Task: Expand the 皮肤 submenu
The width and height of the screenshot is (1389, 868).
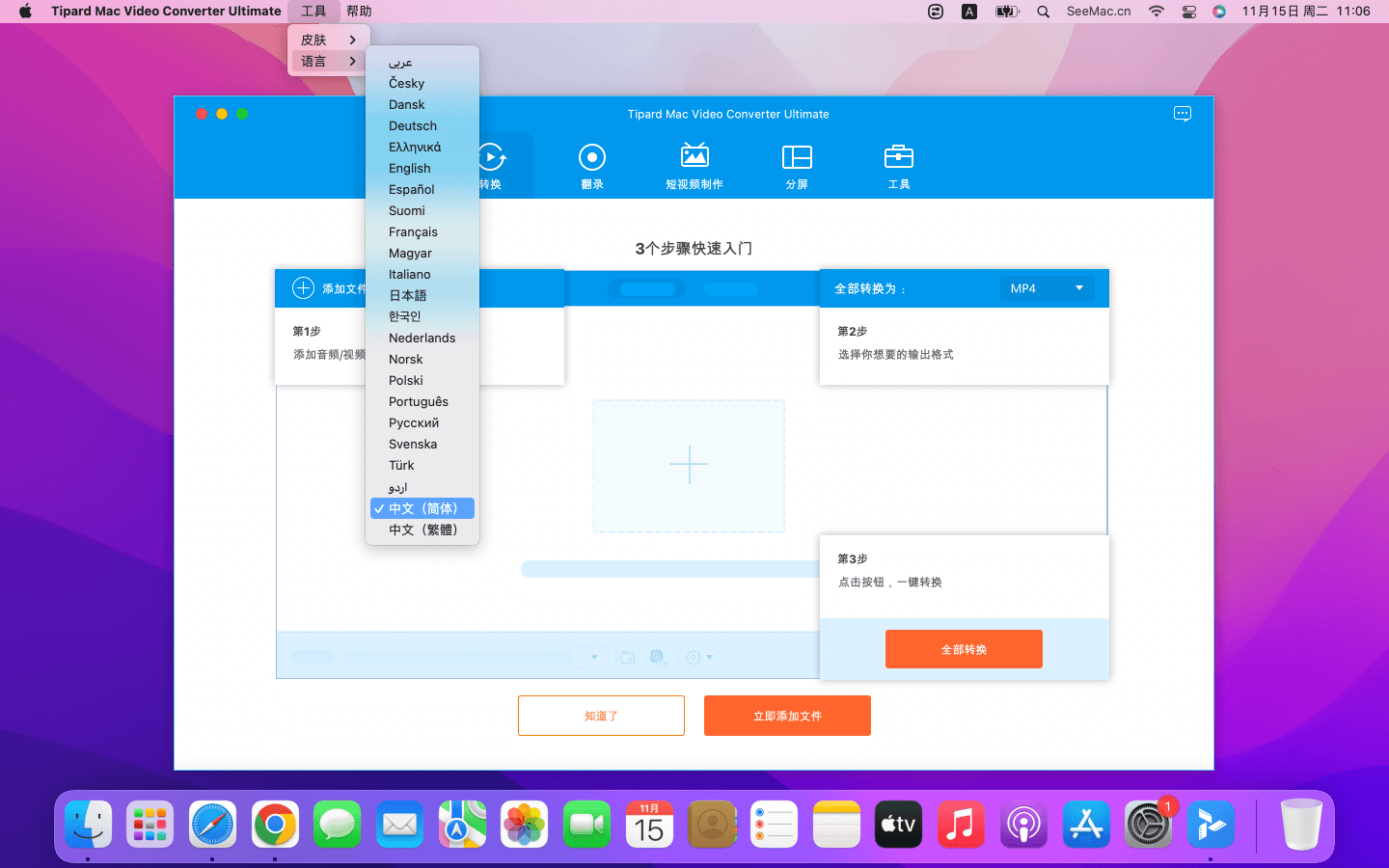Action: coord(328,40)
